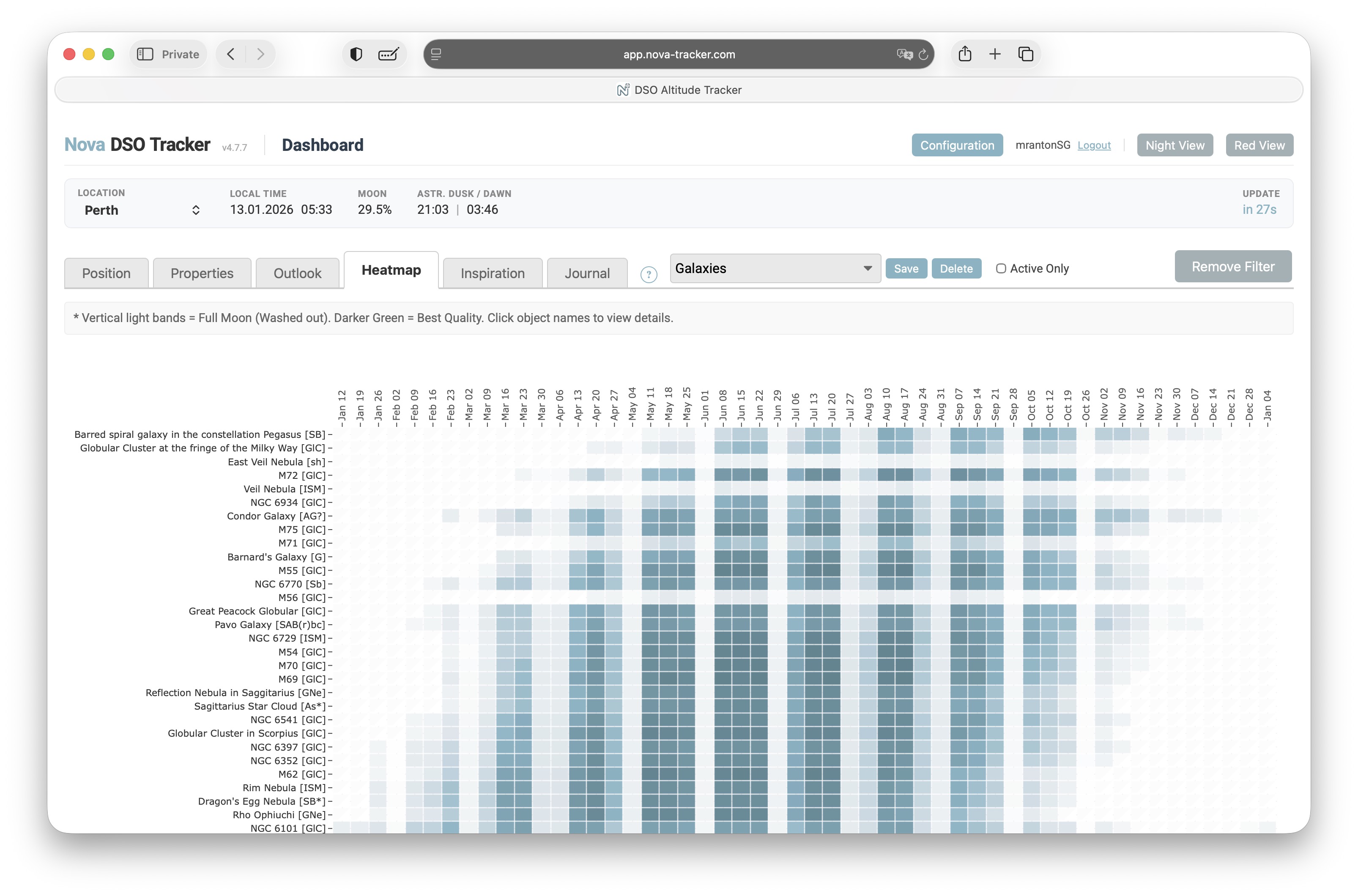Click the privacy shield icon
The height and width of the screenshot is (896, 1358).
point(356,54)
